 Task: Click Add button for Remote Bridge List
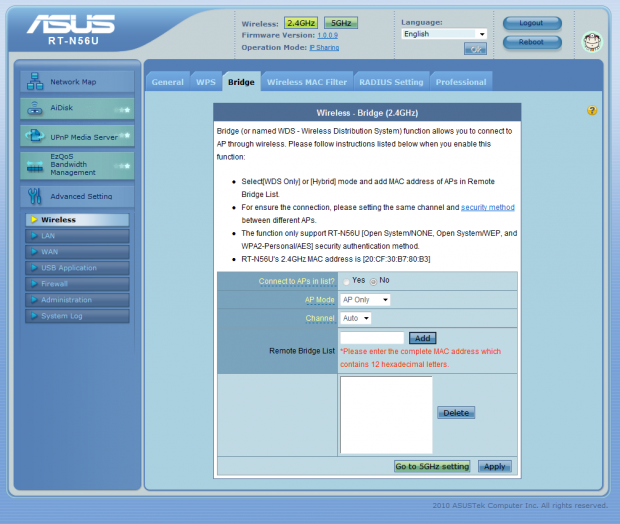[422, 338]
